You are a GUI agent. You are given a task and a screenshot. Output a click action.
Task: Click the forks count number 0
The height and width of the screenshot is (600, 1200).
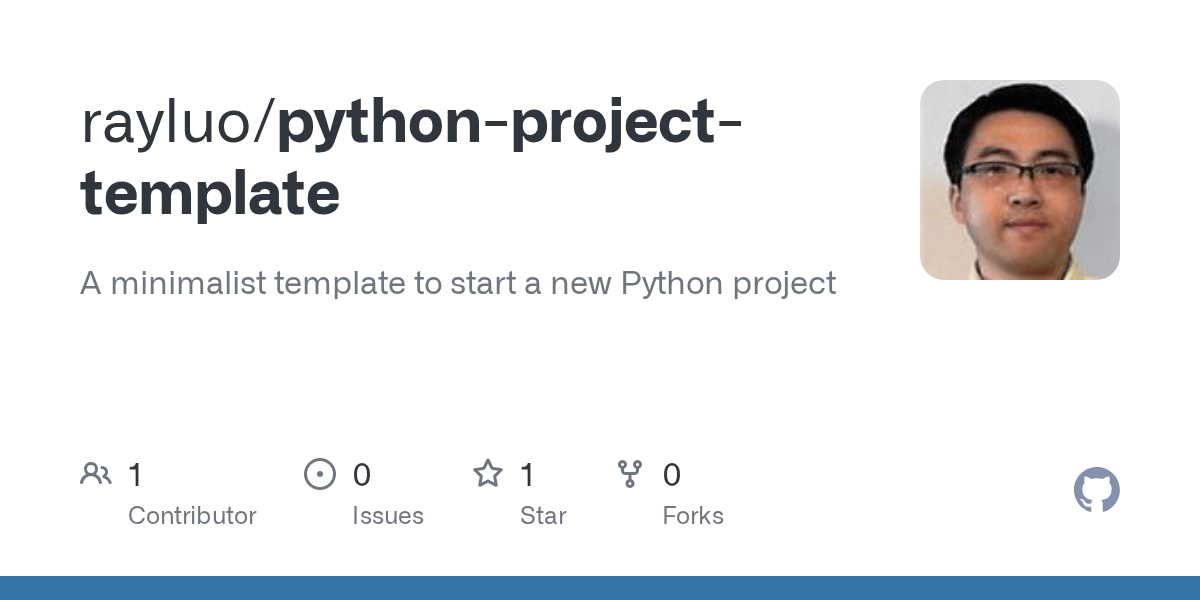tap(672, 475)
